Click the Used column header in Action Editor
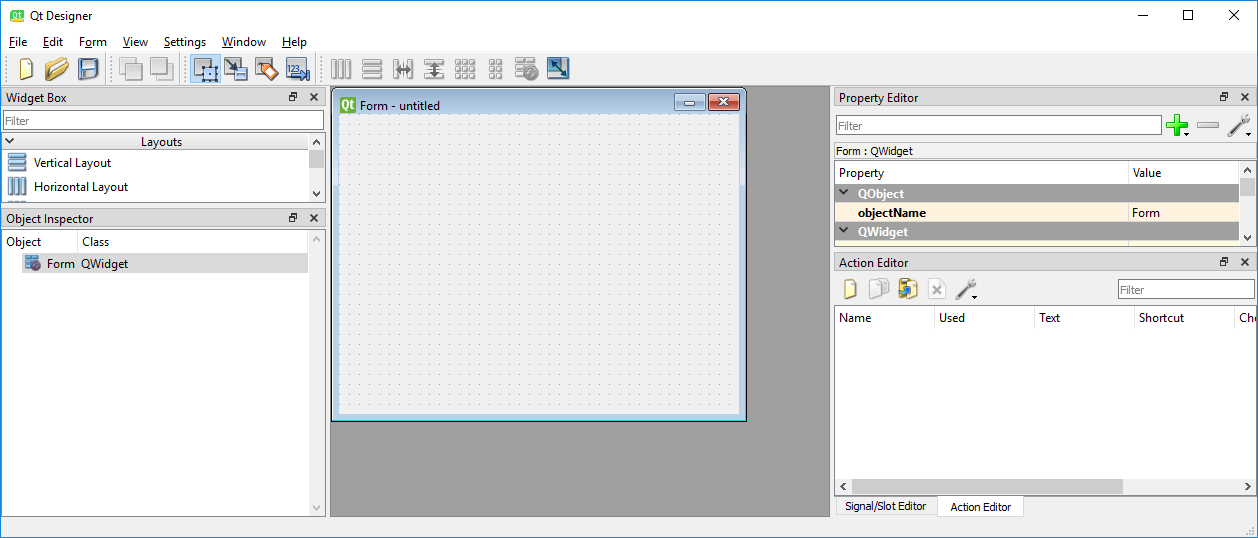 (x=984, y=317)
